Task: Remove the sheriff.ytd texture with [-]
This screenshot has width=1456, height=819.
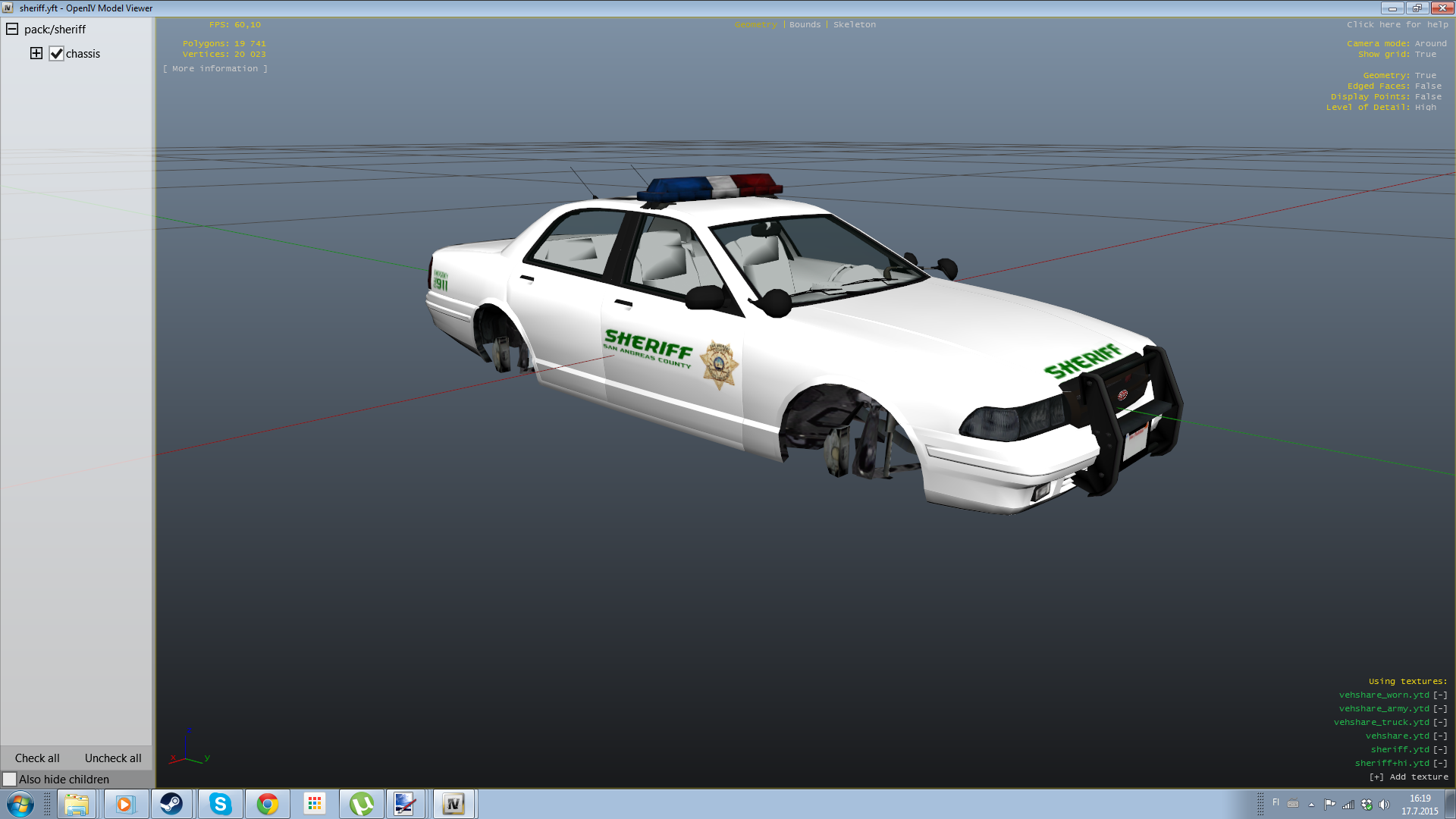Action: (x=1440, y=749)
